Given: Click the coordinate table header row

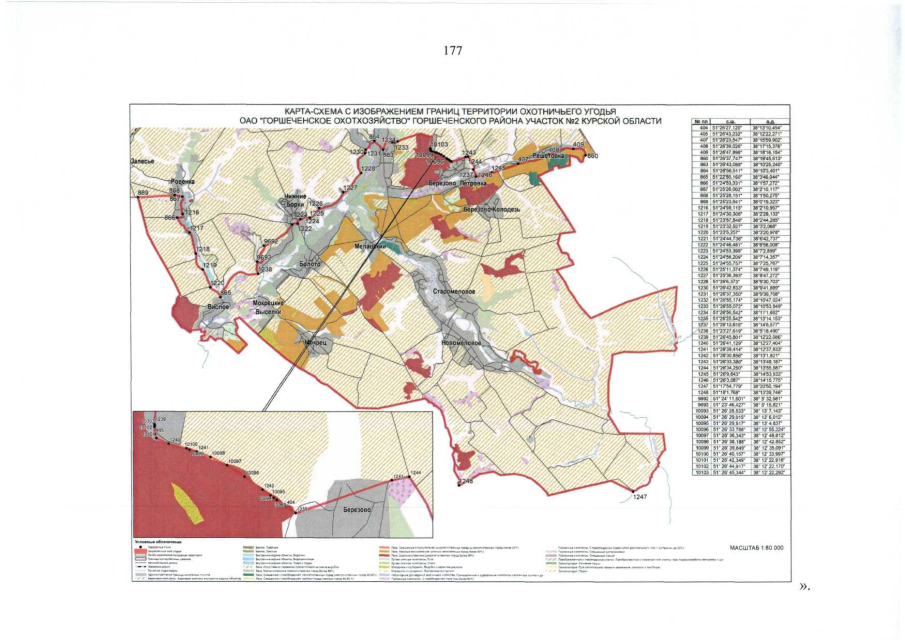Looking at the screenshot, I should coord(736,120).
